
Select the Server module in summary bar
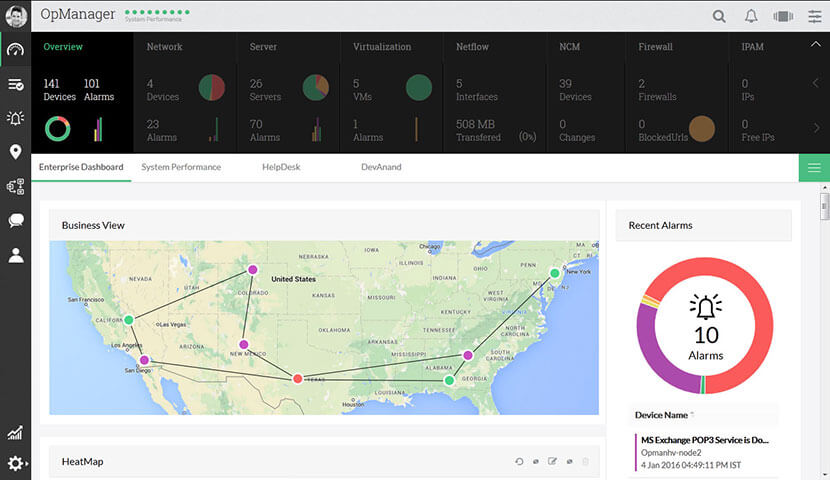[264, 47]
